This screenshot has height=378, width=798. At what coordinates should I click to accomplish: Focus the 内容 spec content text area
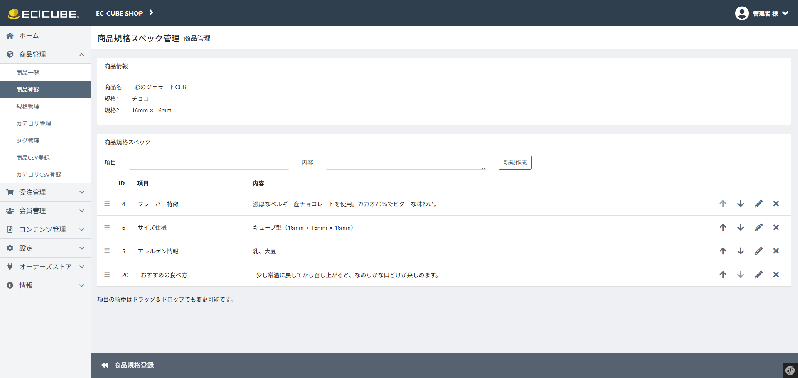(406, 162)
